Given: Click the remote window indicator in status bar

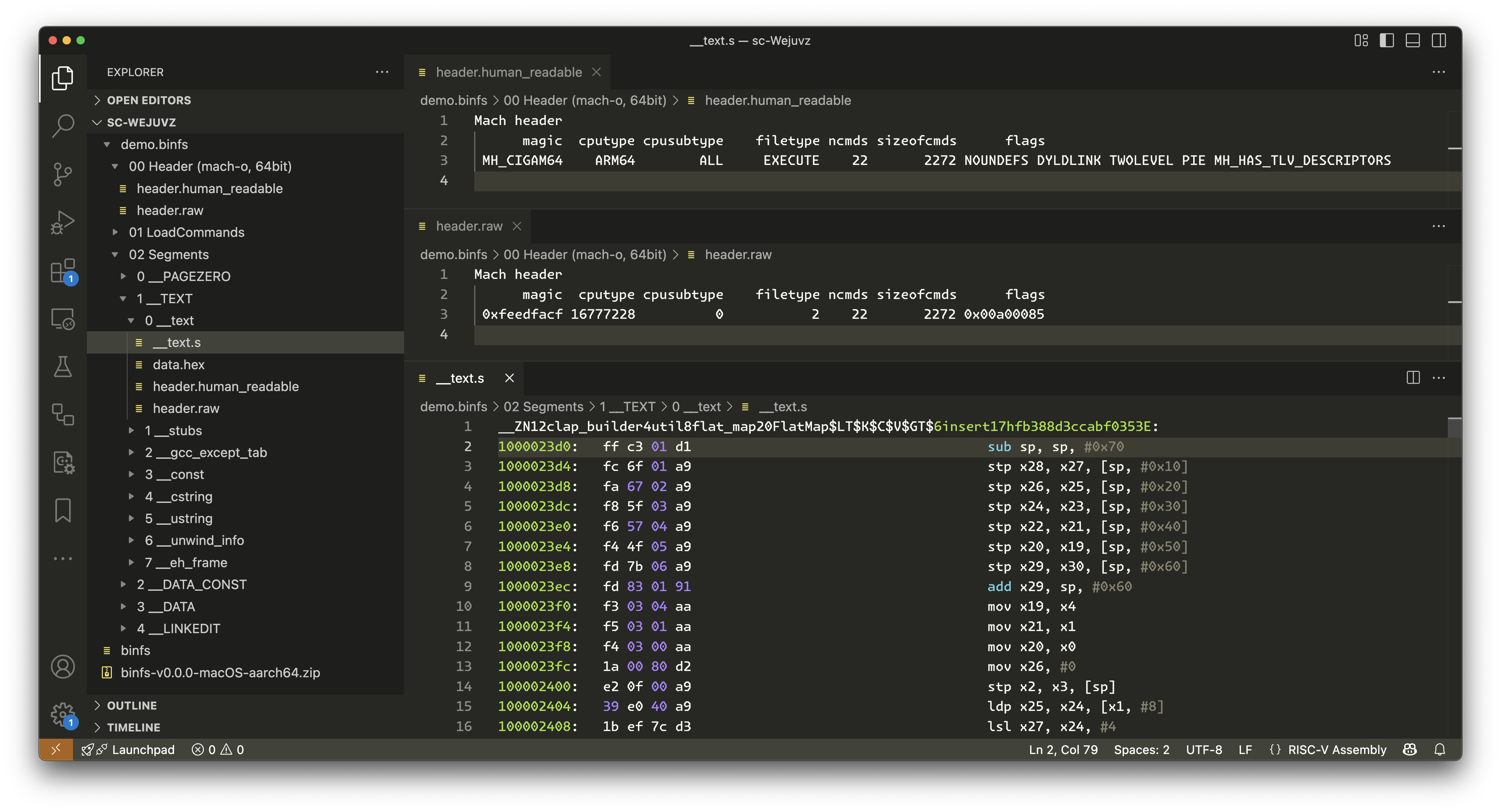Looking at the screenshot, I should (x=56, y=750).
